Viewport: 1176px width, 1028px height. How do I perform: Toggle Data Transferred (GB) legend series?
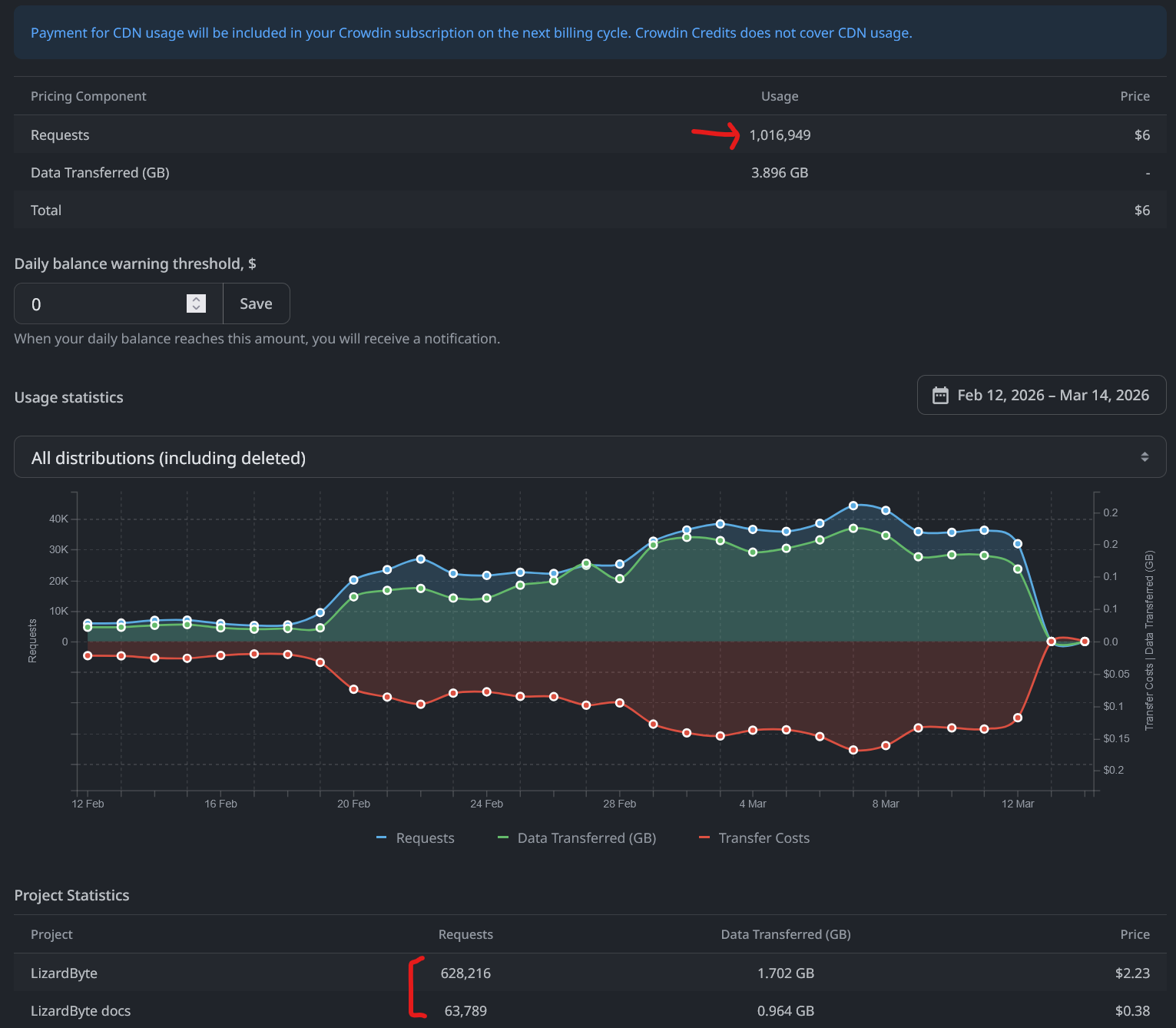[586, 838]
